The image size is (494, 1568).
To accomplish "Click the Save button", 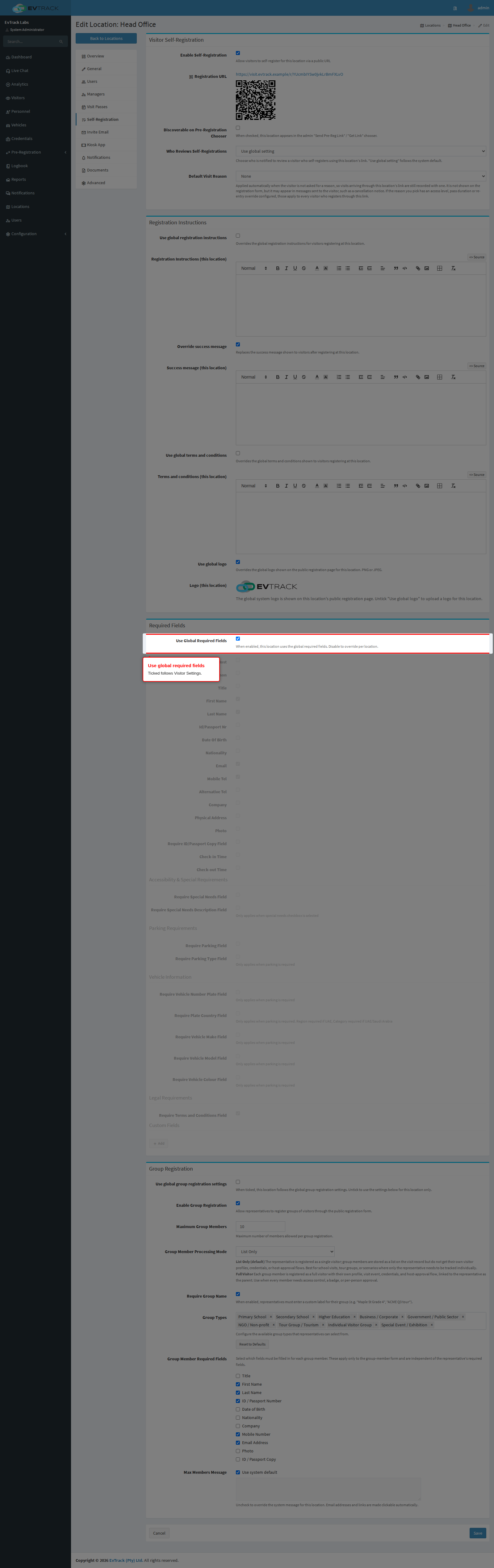I will (478, 1533).
